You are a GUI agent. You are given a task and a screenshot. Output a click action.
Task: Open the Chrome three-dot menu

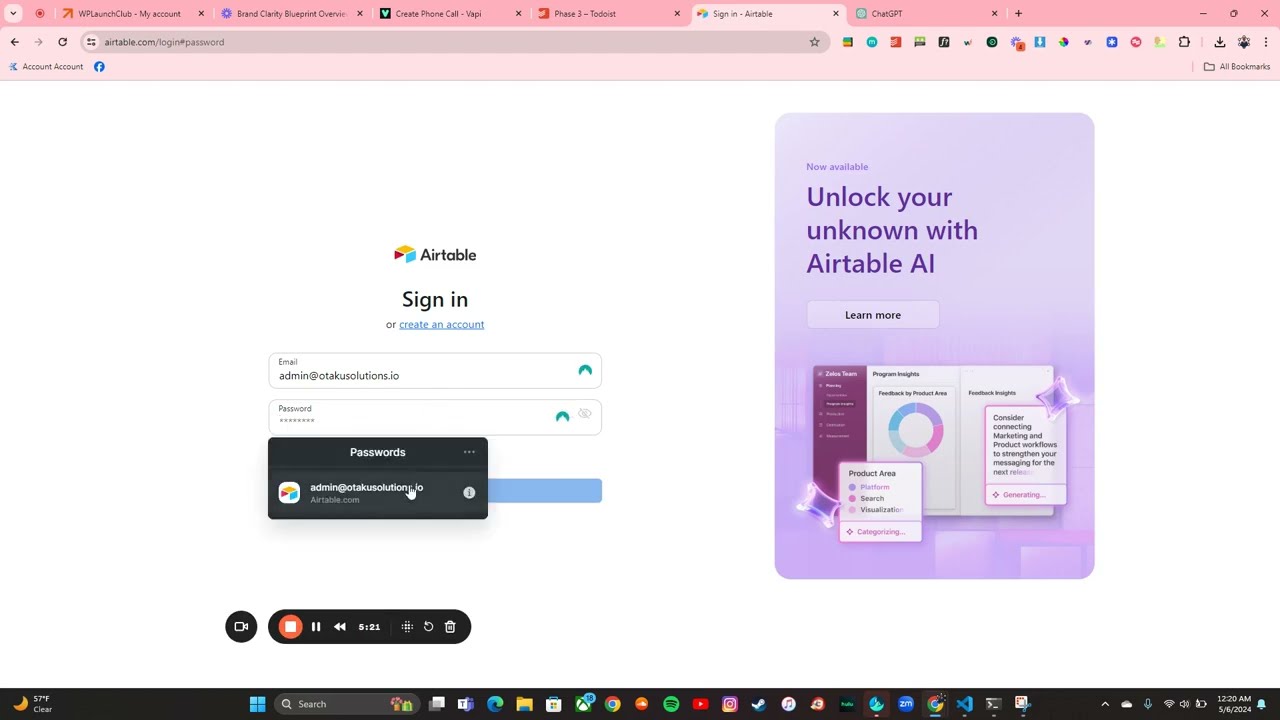coord(1266,42)
